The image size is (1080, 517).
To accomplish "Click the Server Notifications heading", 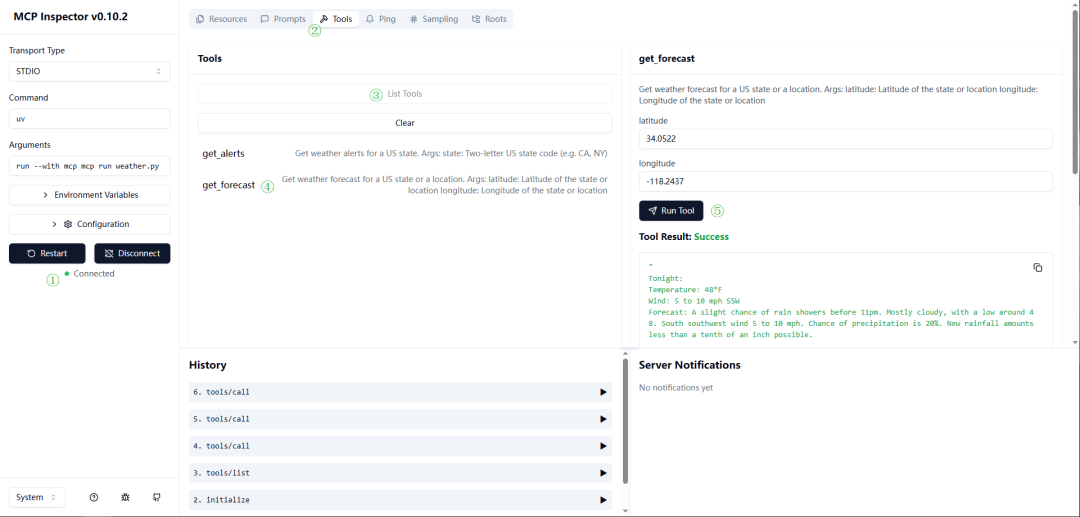I will [689, 365].
